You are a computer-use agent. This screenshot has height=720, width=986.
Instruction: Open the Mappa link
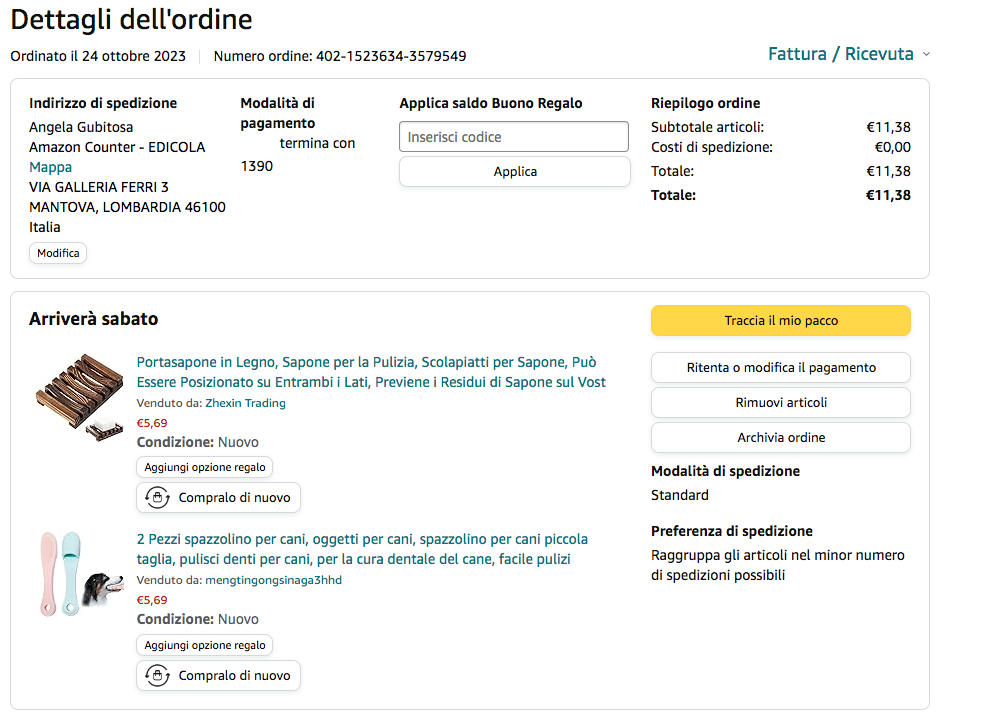click(50, 167)
